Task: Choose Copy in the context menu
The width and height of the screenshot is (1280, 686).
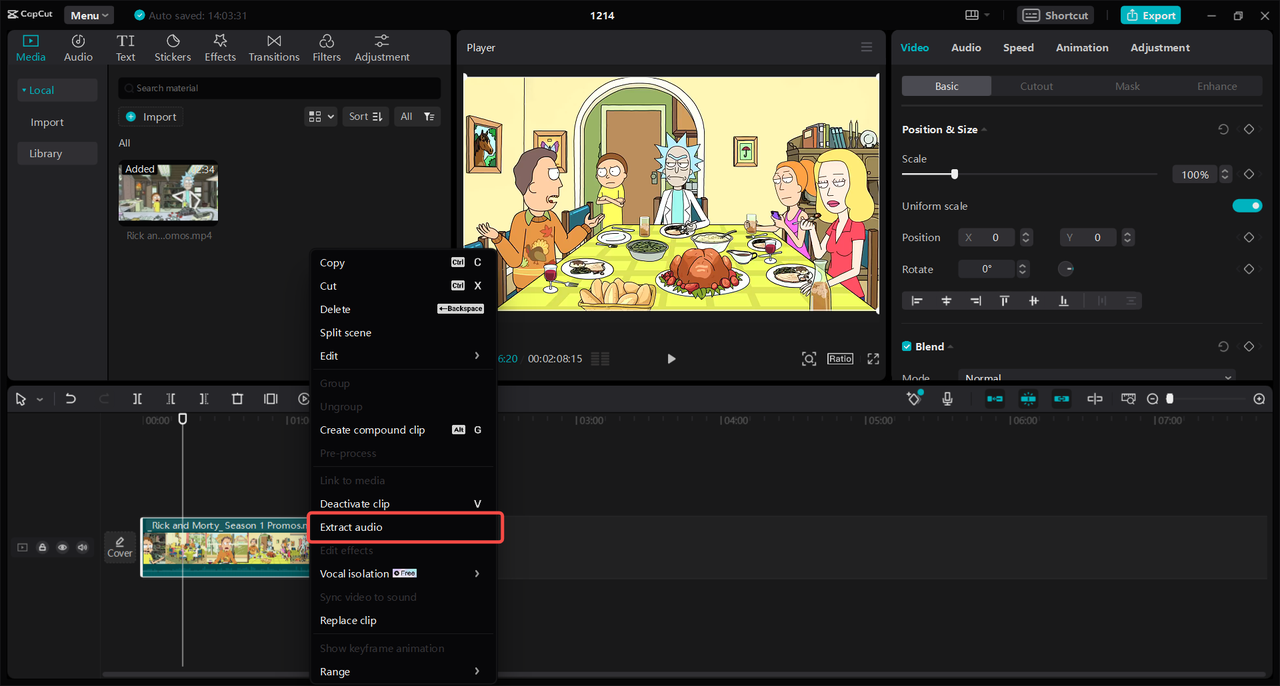Action: coord(402,263)
